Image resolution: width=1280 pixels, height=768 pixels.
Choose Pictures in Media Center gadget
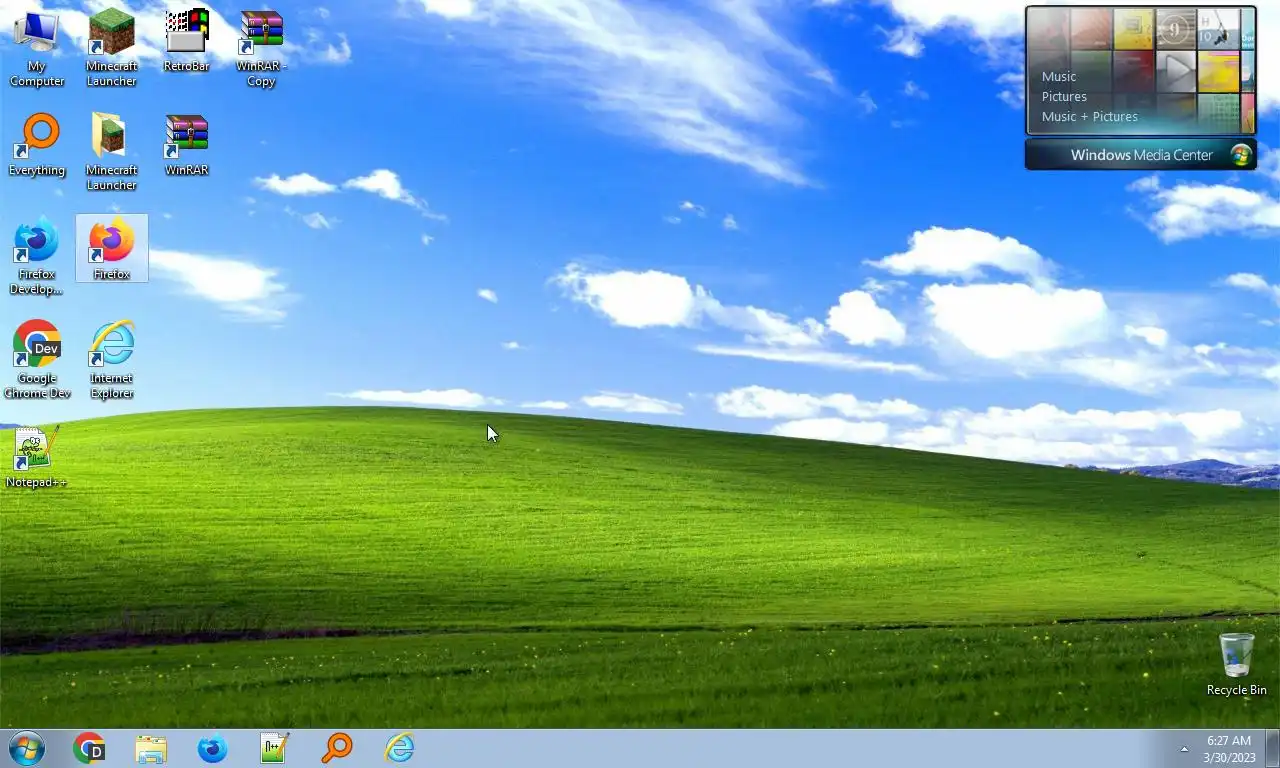(1064, 96)
